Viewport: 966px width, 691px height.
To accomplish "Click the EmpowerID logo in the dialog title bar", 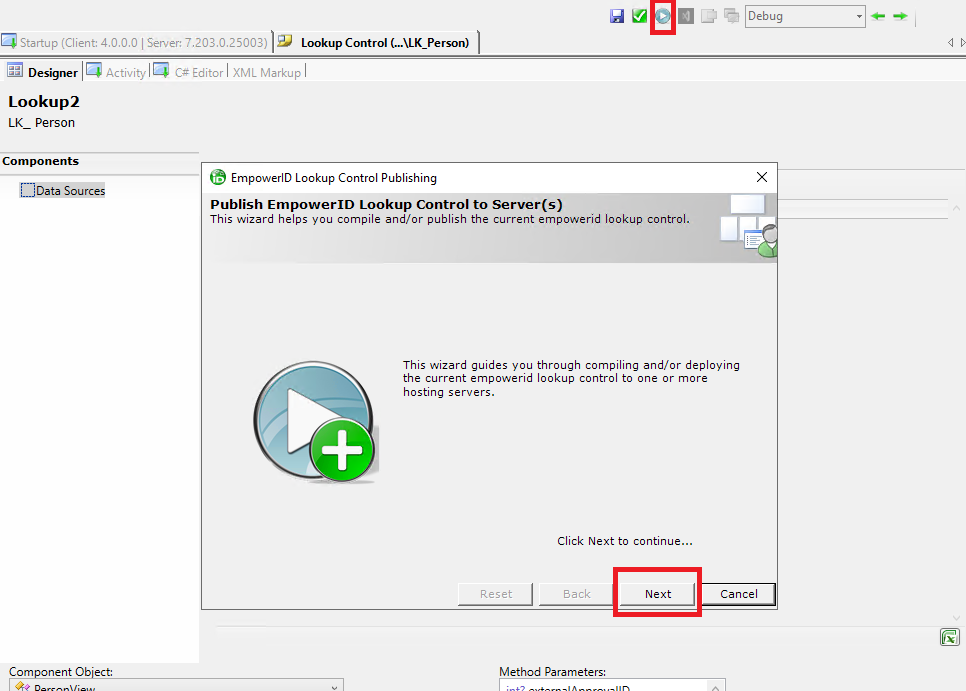I will (x=217, y=177).
